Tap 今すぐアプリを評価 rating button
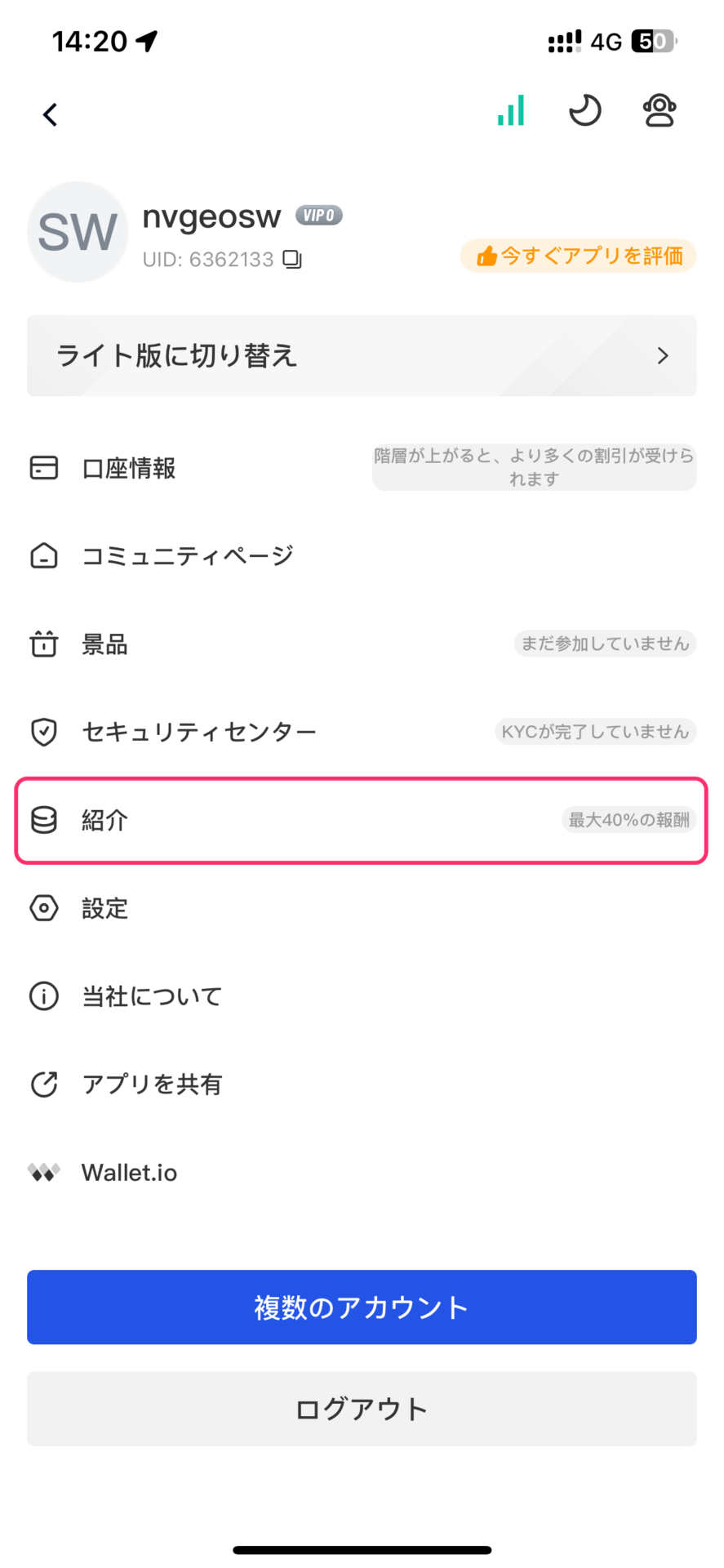This screenshot has height=1568, width=724. tap(579, 256)
